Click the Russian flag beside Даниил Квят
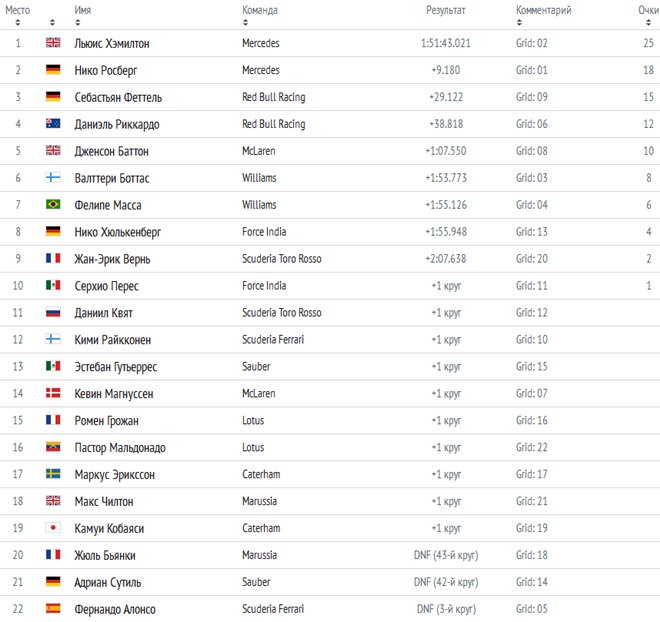The image size is (660, 622). tap(53, 312)
